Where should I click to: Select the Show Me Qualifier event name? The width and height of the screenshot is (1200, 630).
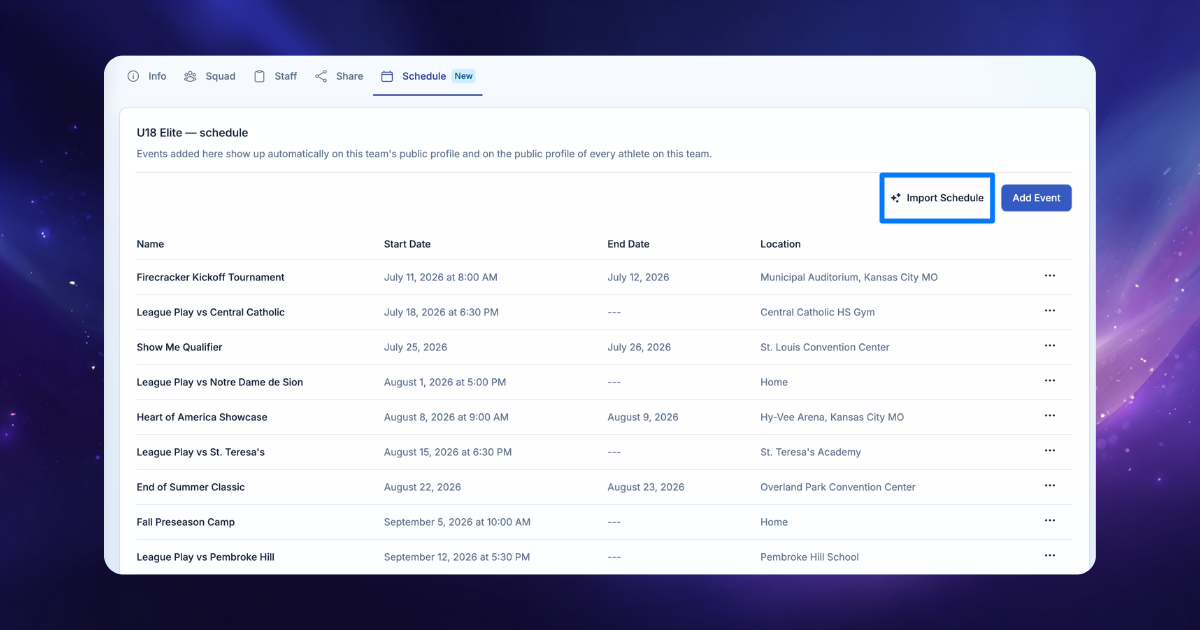point(180,347)
